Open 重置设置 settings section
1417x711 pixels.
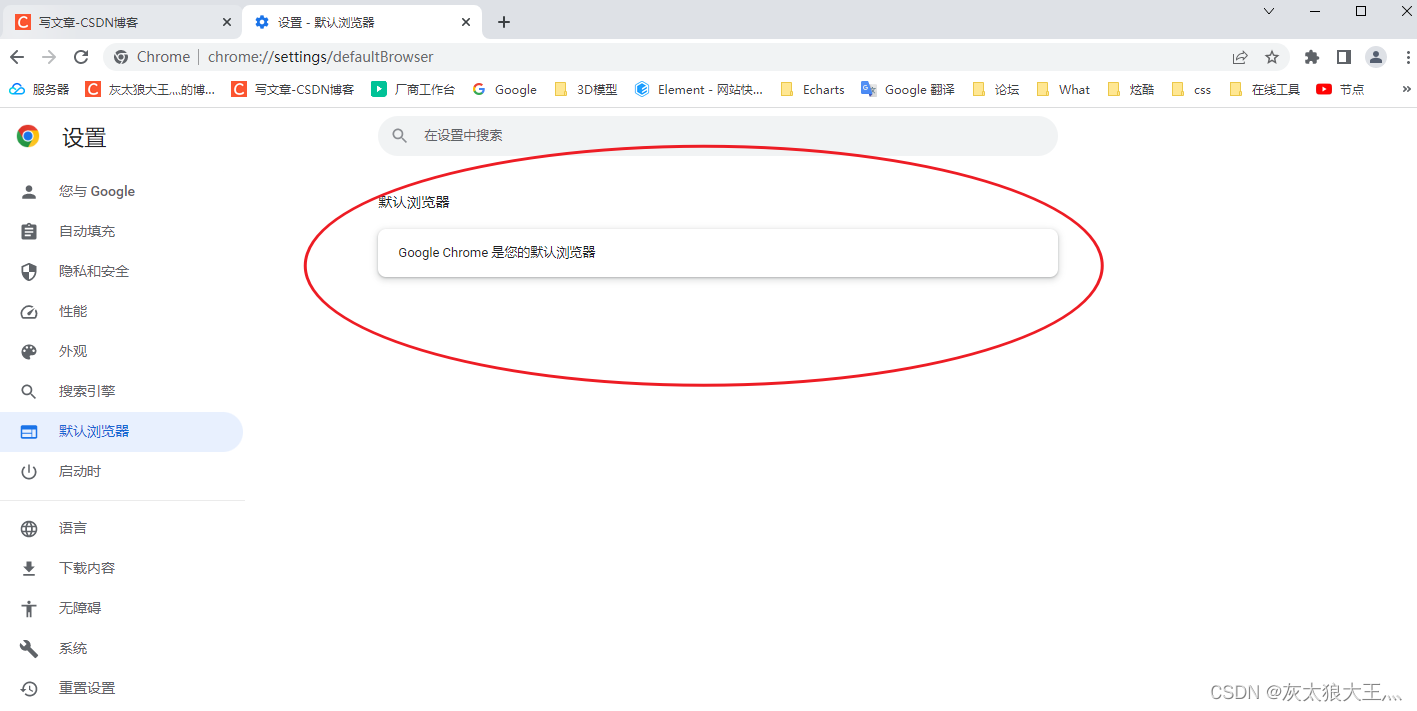(x=121, y=688)
